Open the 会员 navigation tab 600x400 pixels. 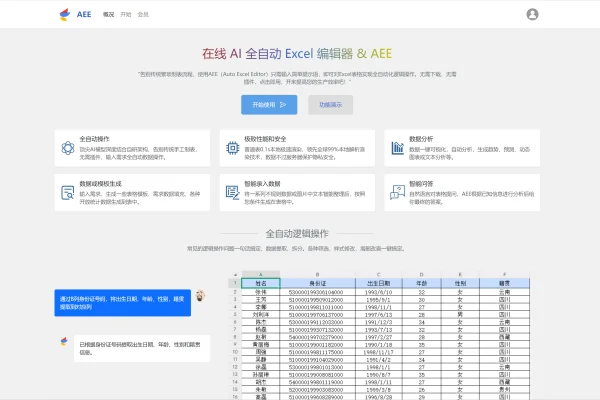pos(143,15)
